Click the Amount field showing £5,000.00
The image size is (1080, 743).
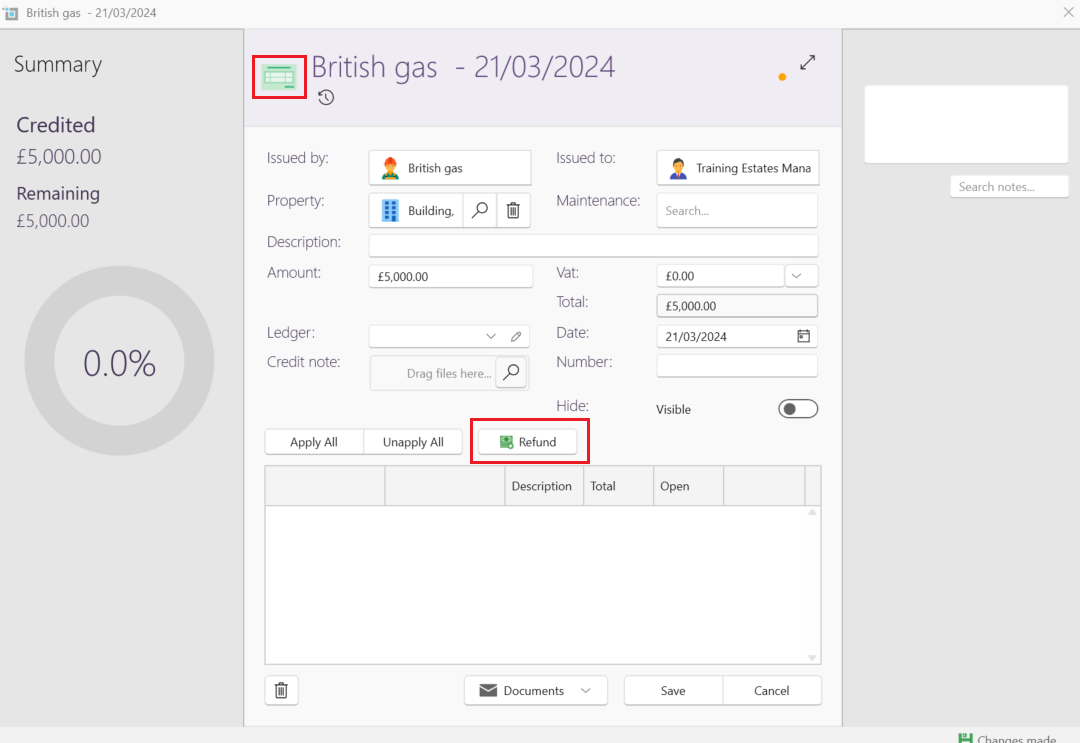click(451, 276)
